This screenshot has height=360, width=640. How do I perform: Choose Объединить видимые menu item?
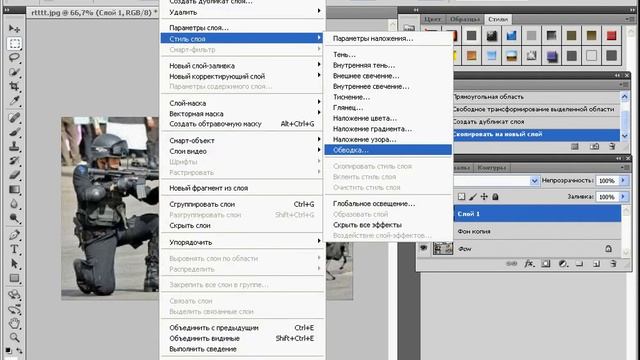tap(242, 338)
